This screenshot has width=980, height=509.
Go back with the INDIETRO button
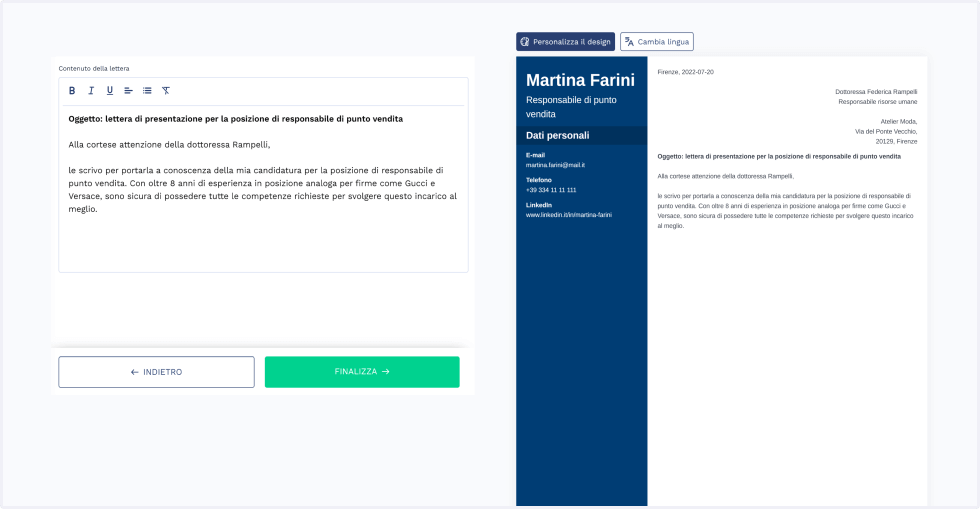pos(156,372)
